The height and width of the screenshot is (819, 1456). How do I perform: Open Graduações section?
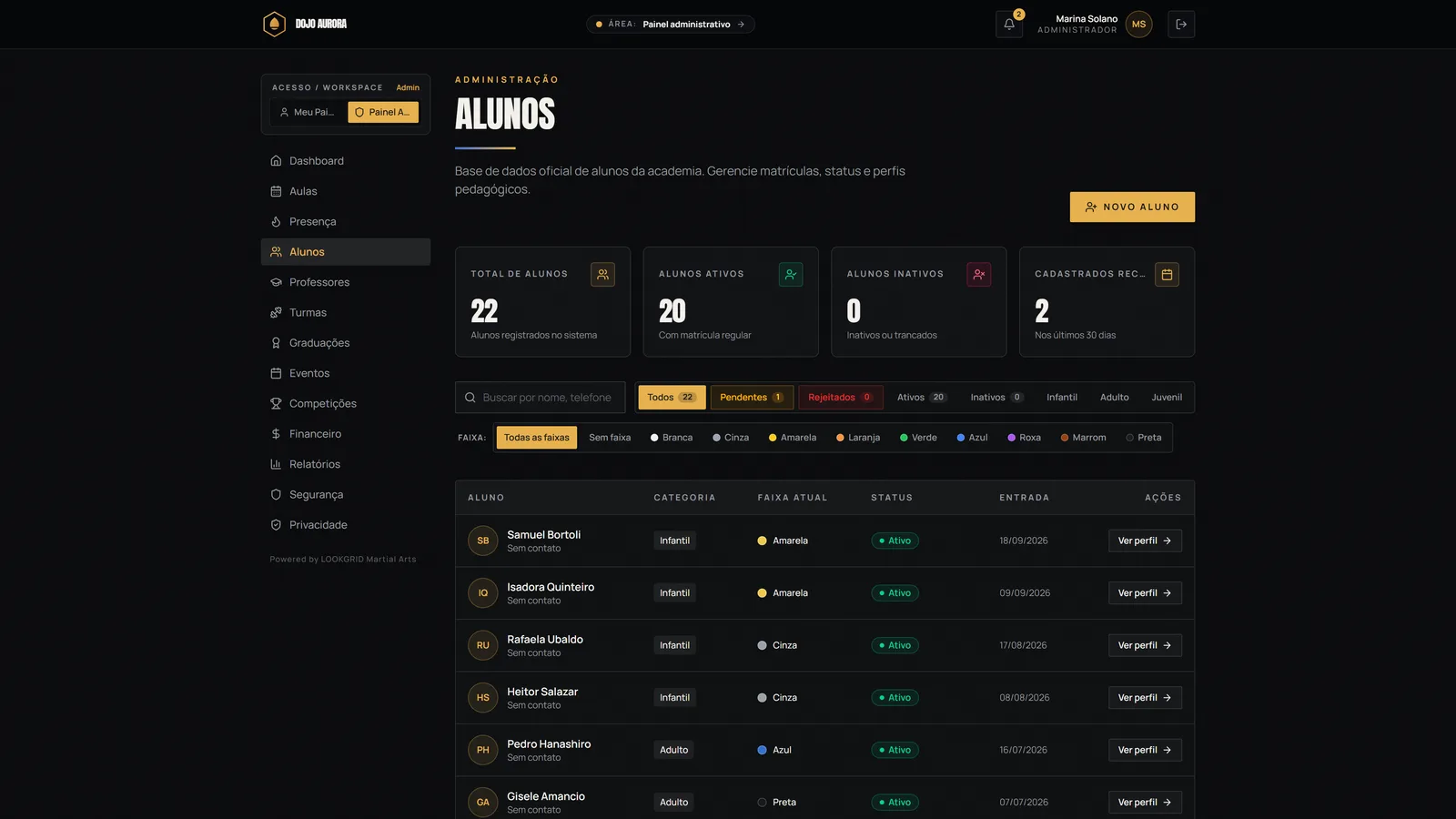point(346,343)
